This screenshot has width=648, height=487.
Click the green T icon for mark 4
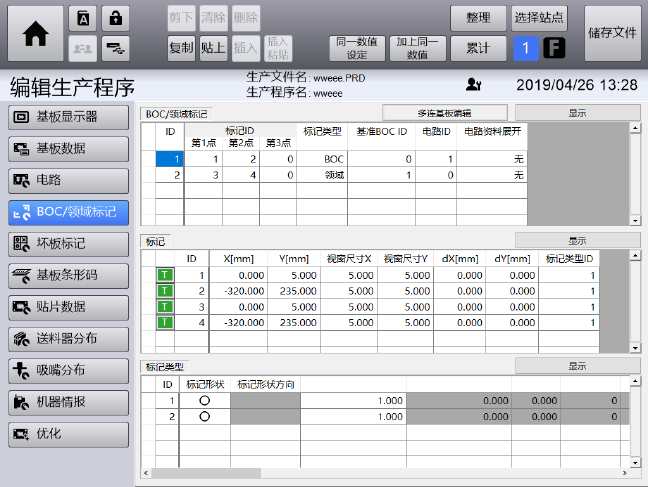coord(165,322)
